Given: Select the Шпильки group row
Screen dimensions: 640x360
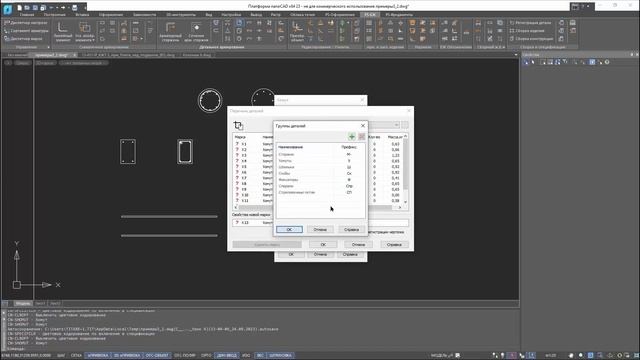Looking at the screenshot, I should (320, 167).
